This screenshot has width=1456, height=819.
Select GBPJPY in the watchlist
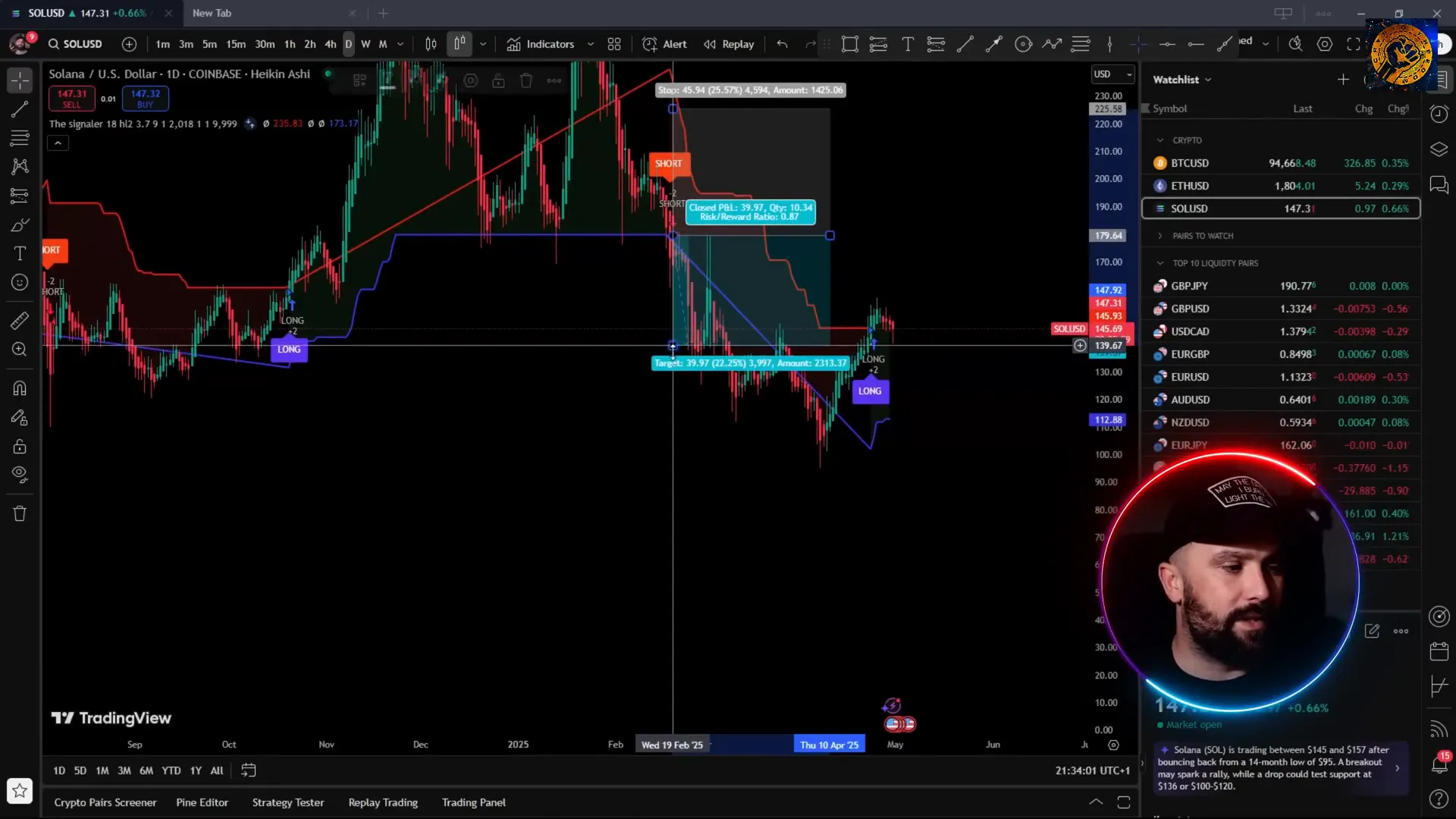(x=1281, y=286)
